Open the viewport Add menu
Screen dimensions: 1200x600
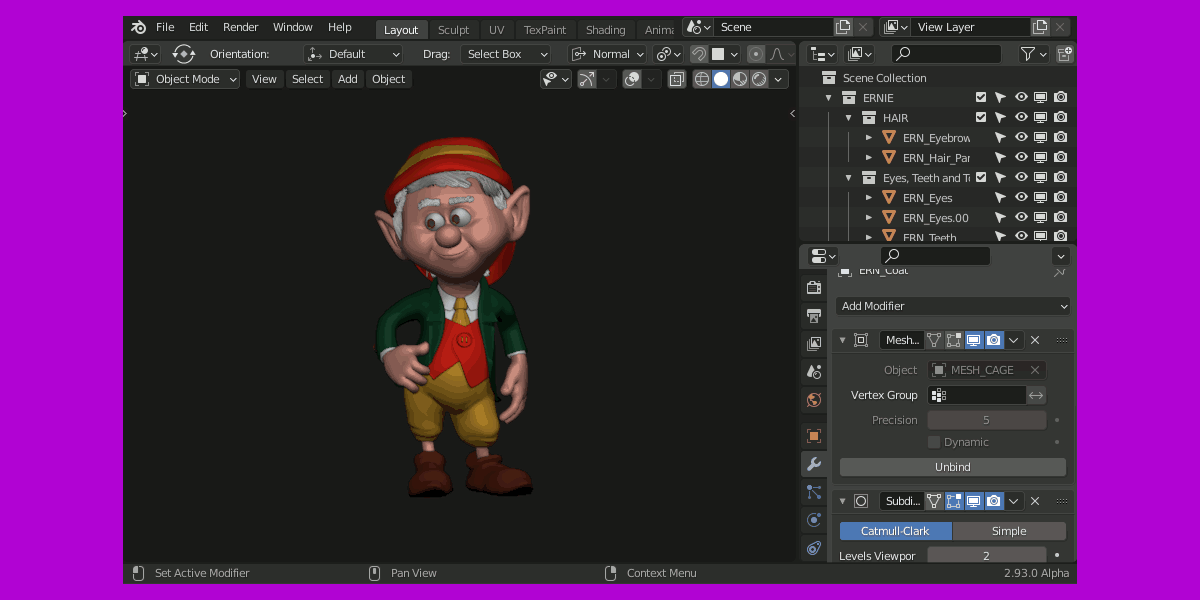tap(347, 79)
